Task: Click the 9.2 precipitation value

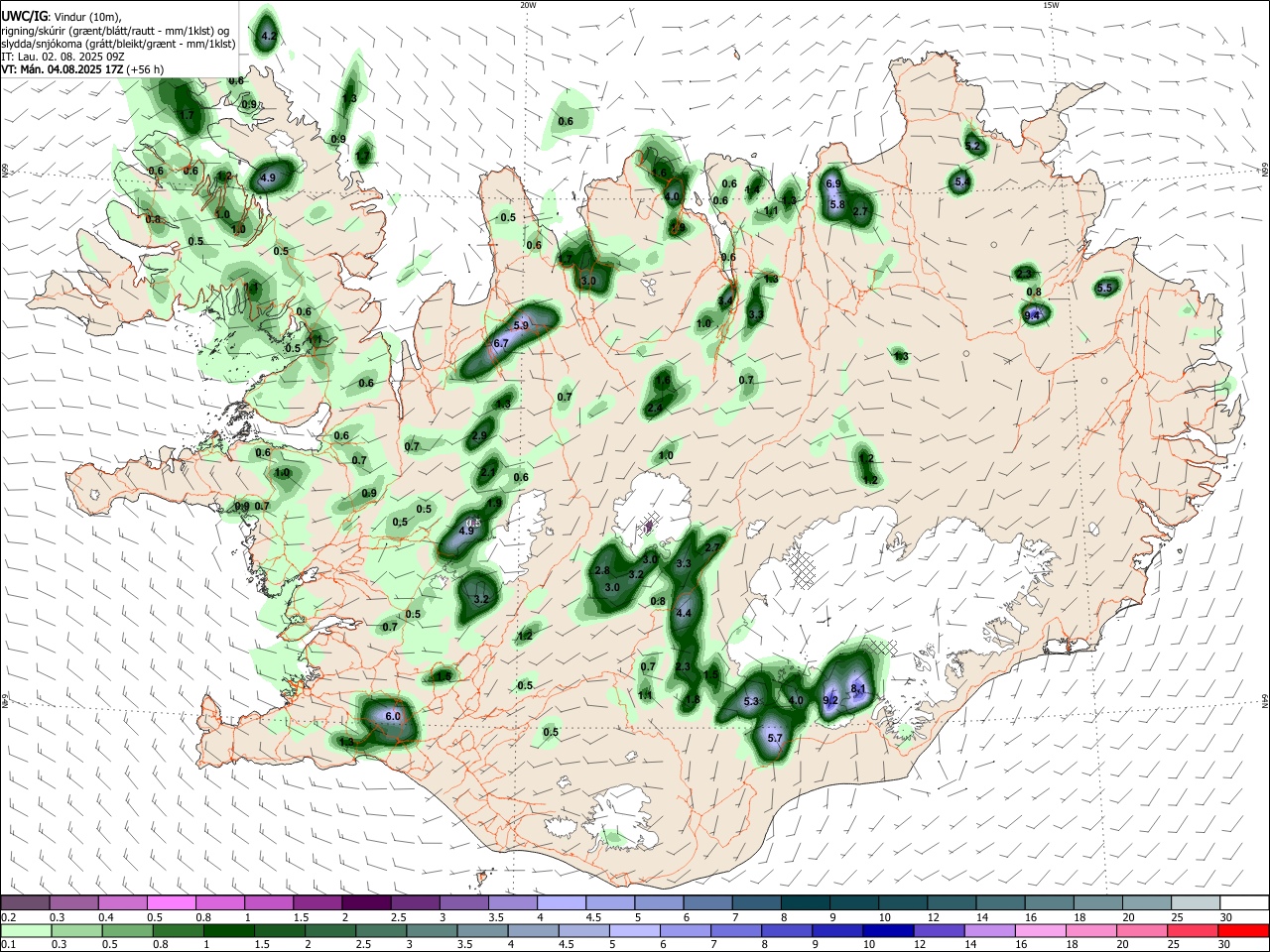Action: (x=831, y=701)
